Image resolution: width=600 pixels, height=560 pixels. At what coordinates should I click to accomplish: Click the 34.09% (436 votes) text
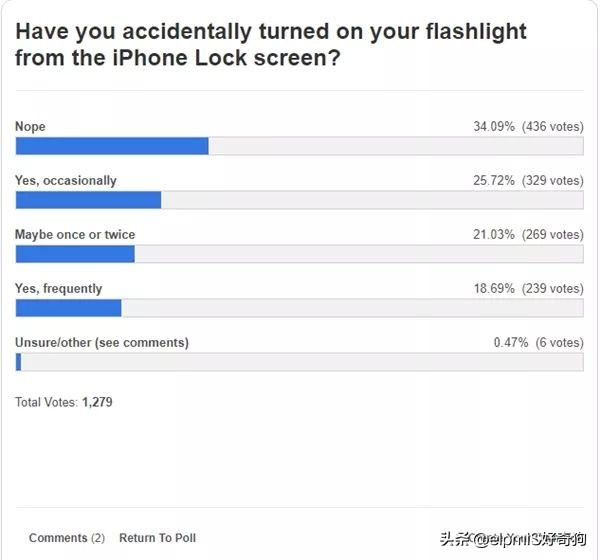527,127
